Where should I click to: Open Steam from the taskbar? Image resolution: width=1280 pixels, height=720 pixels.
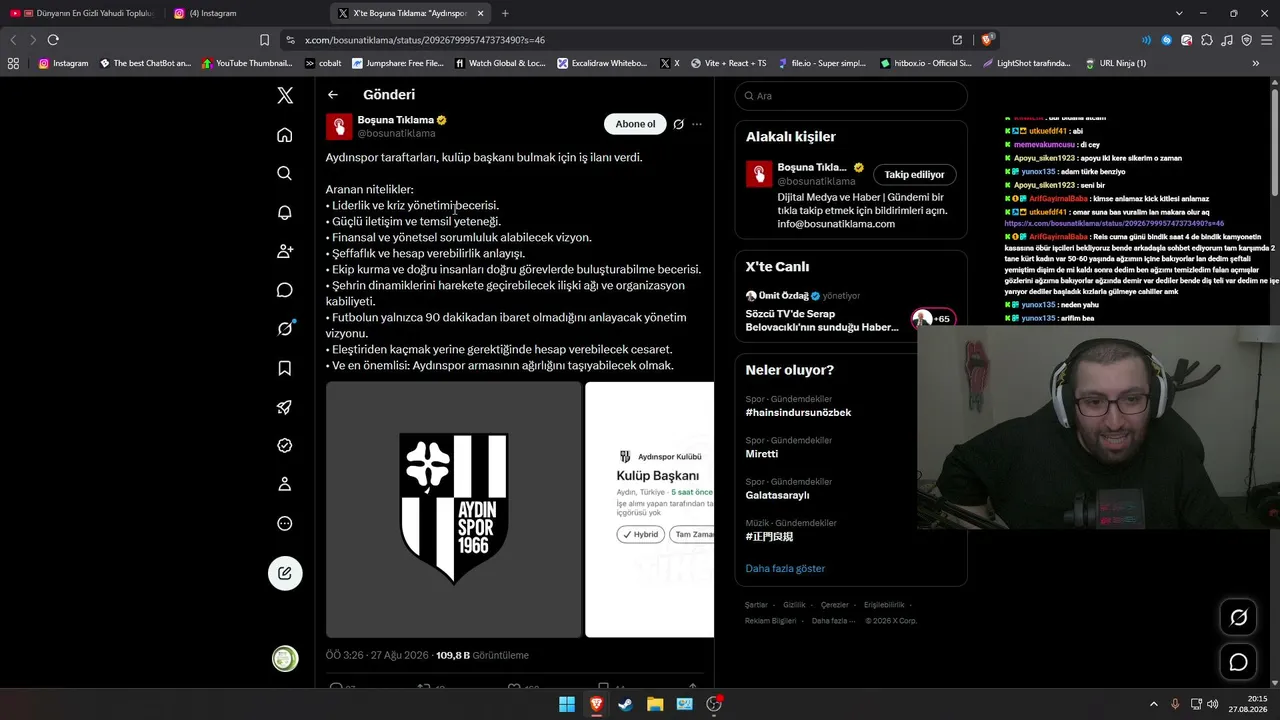626,704
